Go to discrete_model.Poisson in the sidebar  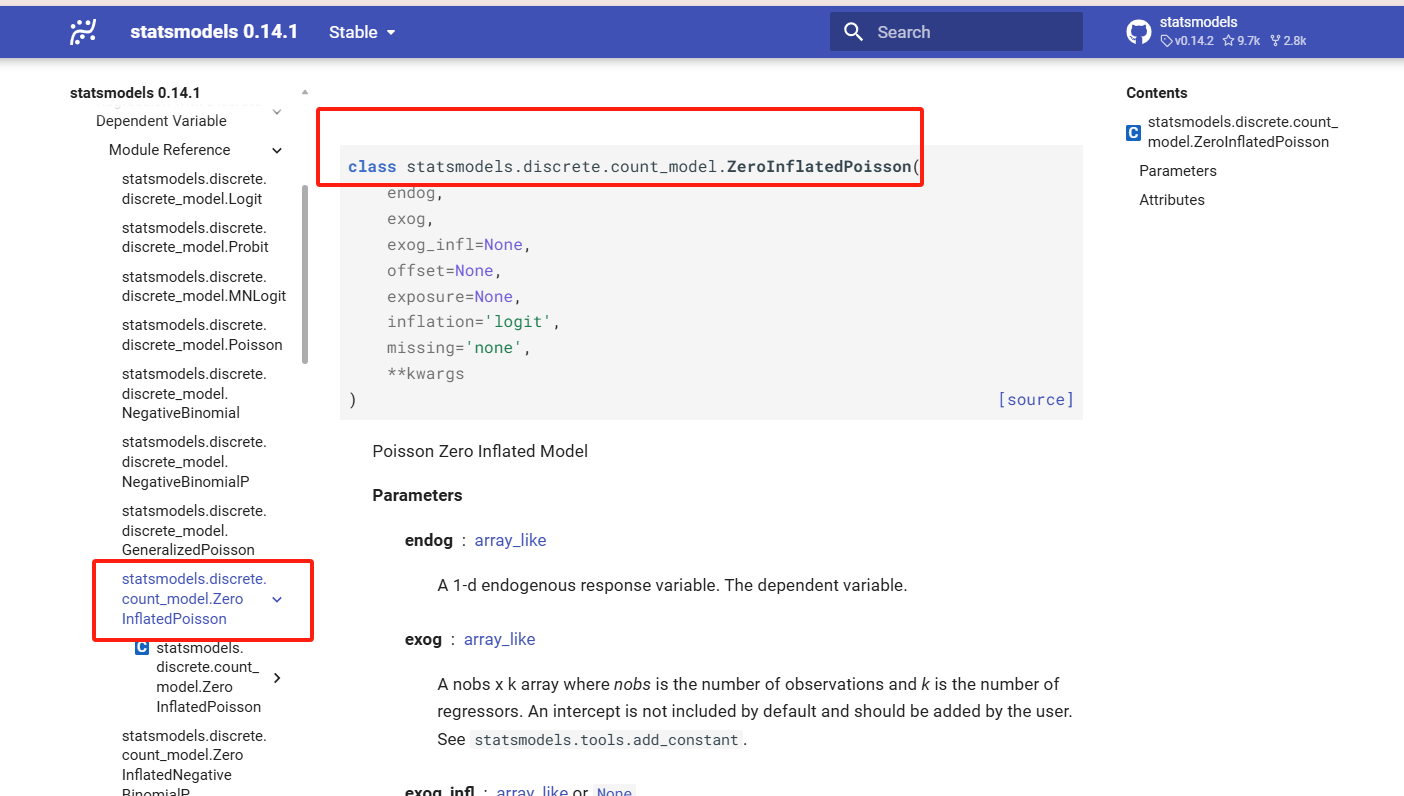pyautogui.click(x=201, y=335)
